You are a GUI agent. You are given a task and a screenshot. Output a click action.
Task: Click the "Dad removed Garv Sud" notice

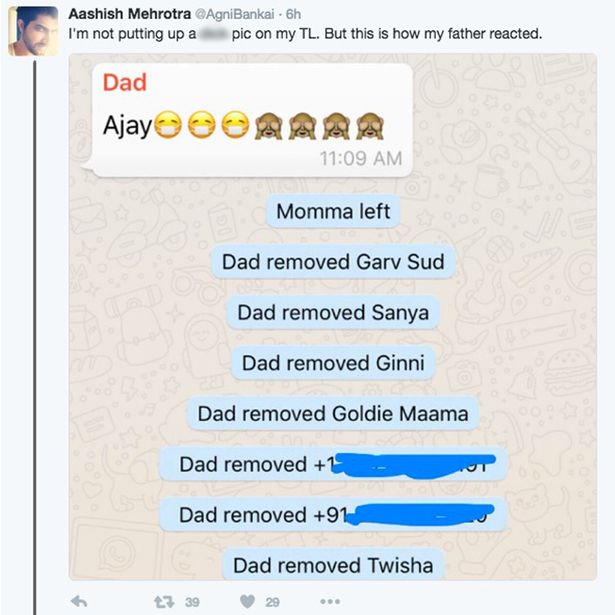[333, 262]
